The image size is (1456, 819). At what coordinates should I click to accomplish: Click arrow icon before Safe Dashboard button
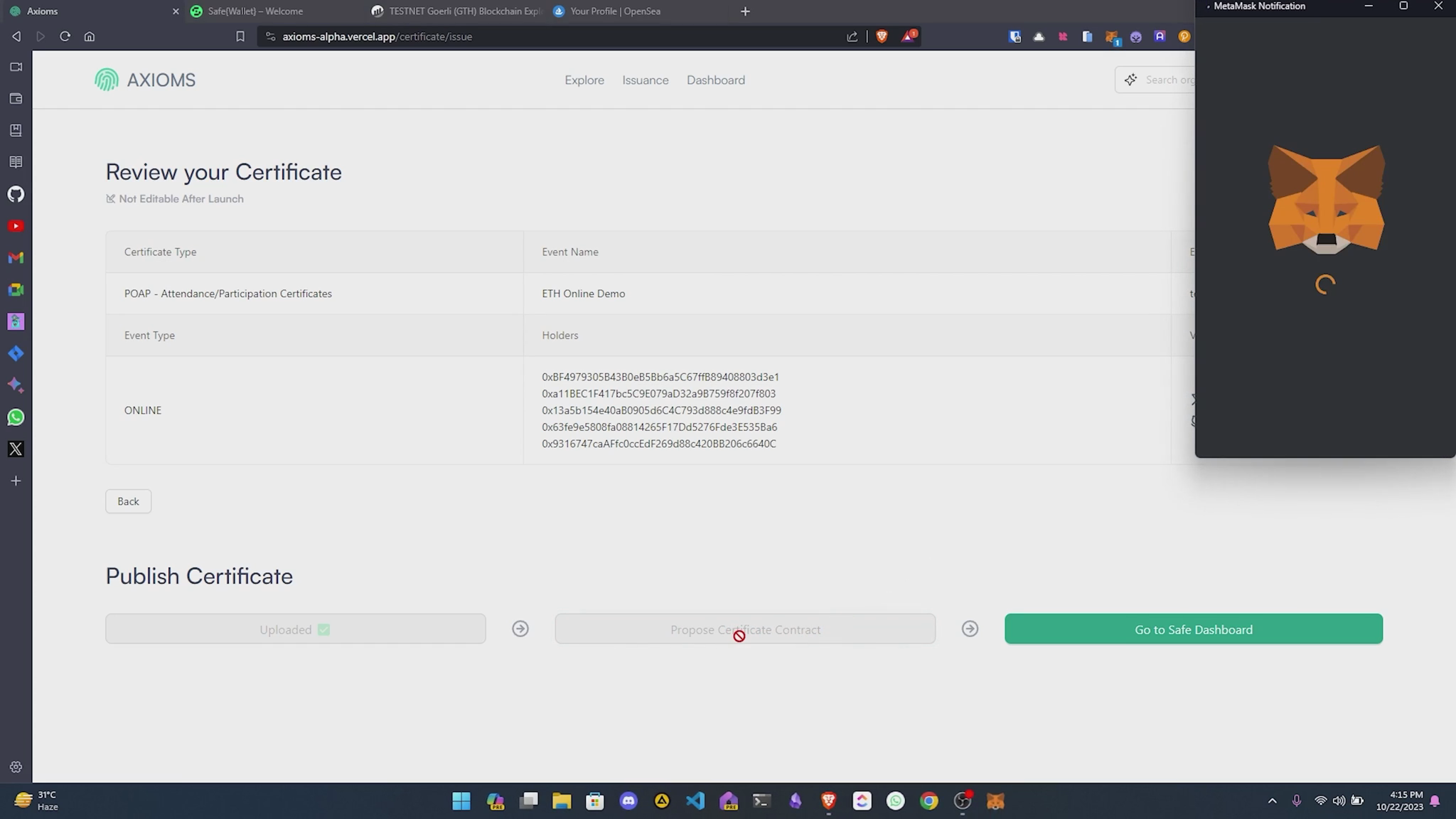[x=970, y=629]
